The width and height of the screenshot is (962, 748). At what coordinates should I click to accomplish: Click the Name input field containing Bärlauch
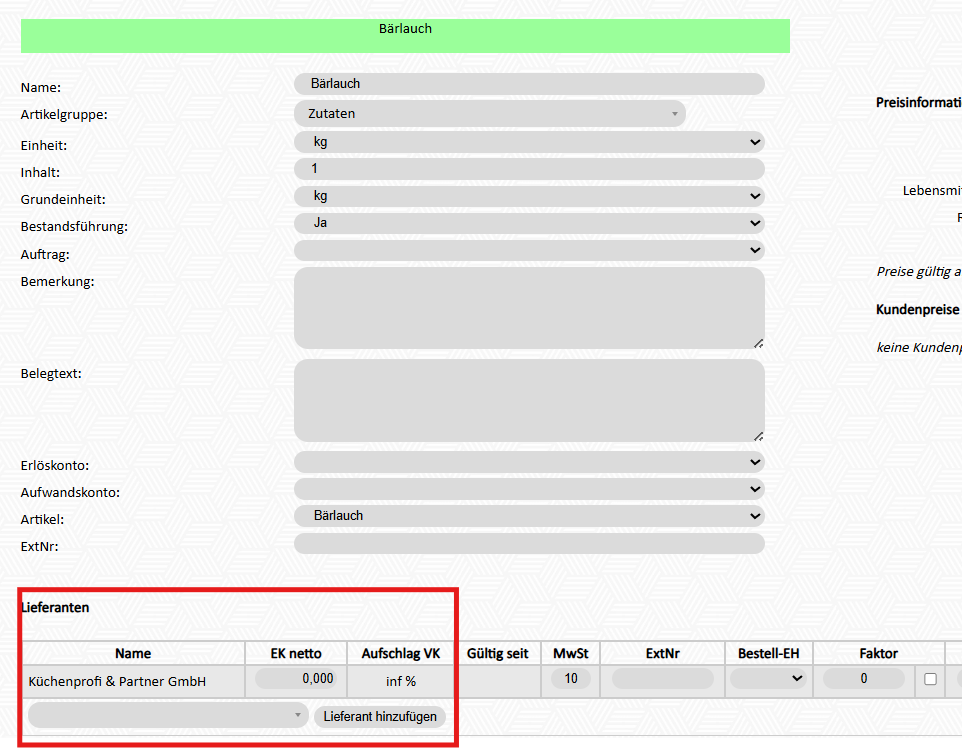point(529,84)
